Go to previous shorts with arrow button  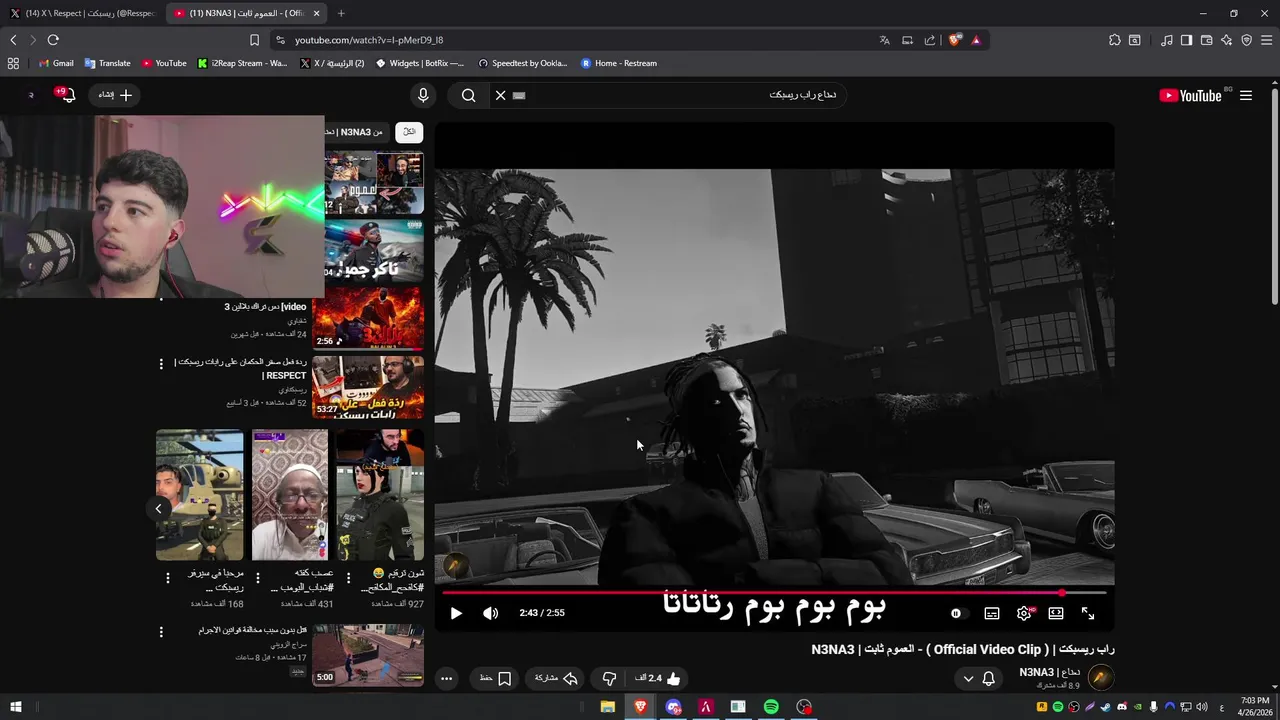[x=158, y=509]
